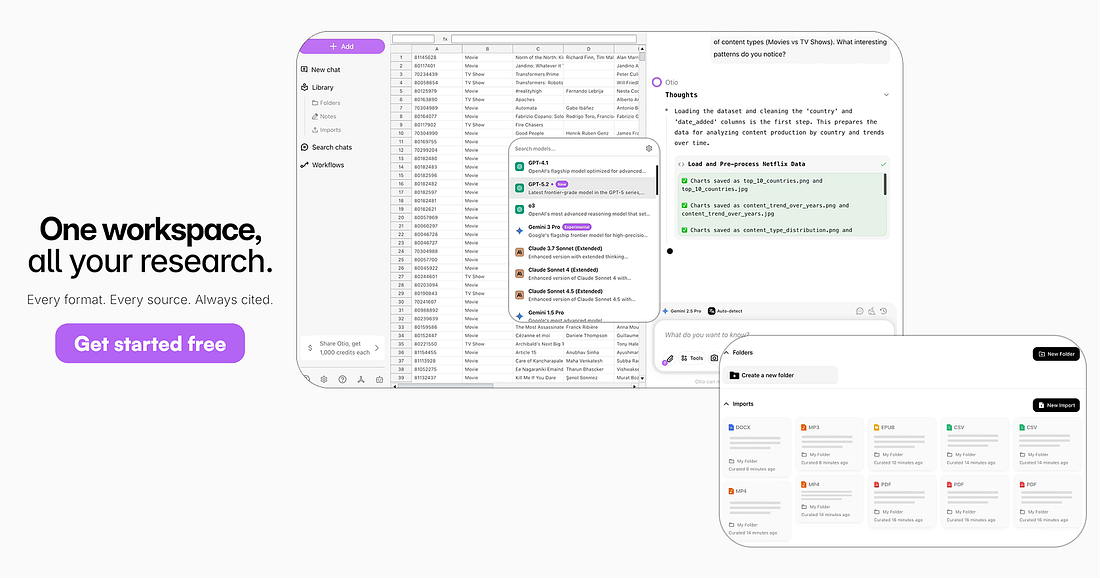Click the code output block scrollbar
The height and width of the screenshot is (578, 1100).
coord(885,184)
